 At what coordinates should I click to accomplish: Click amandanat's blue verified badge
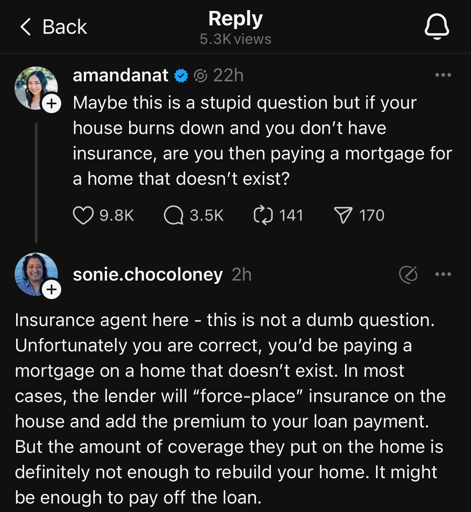point(181,76)
